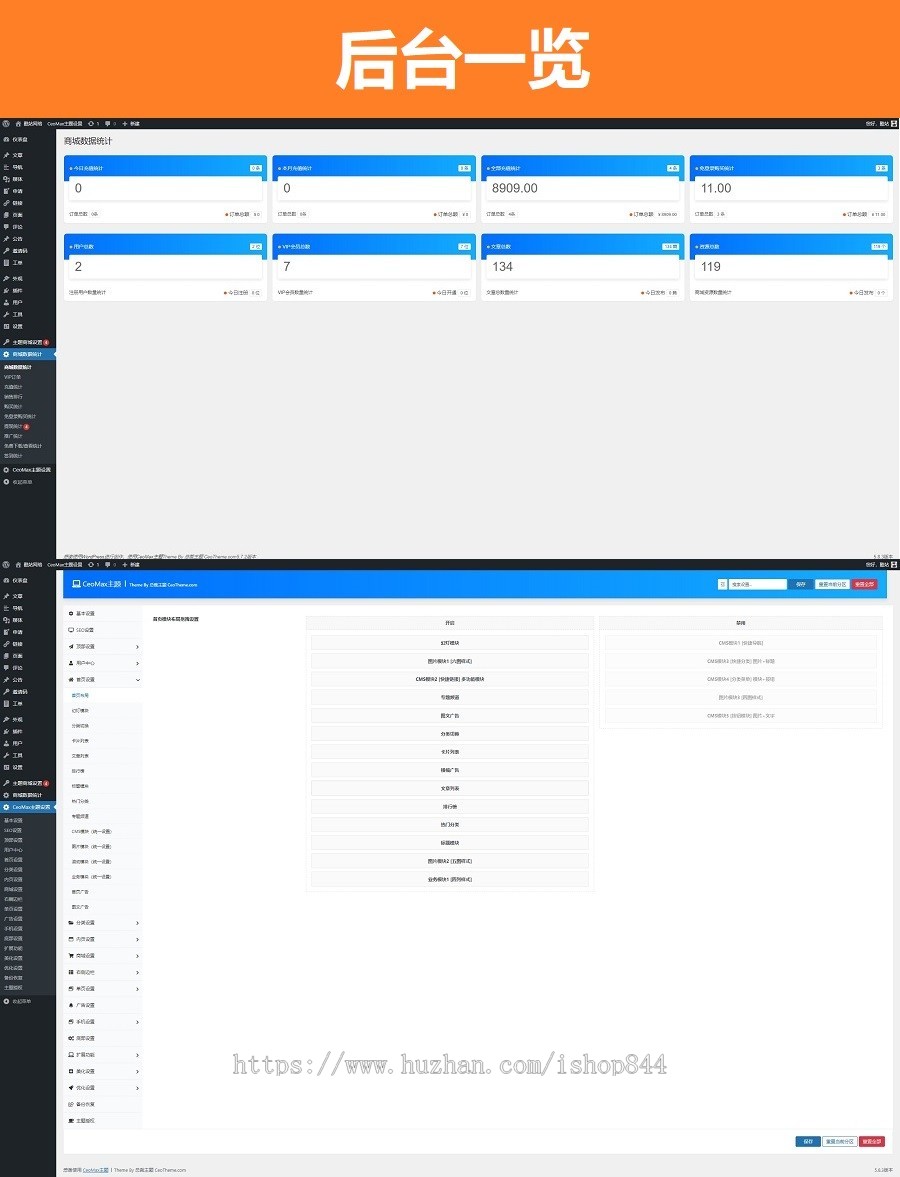
Task: Open 插件 plugins icon on the stats page sidebar
Action: click(x=6, y=290)
